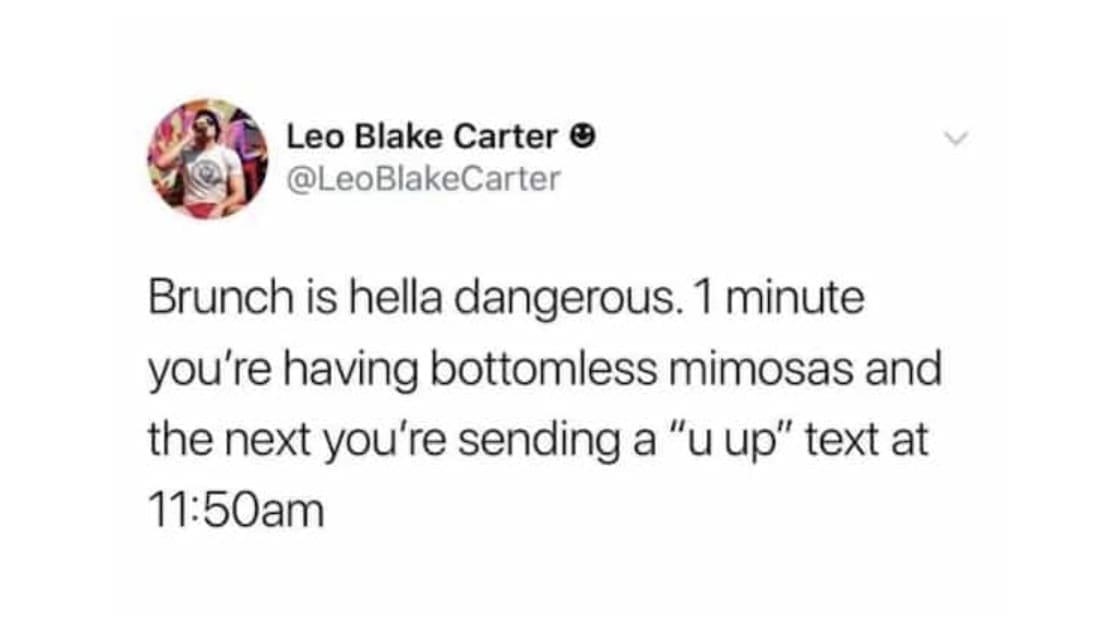Select the word Brunch in the tweet
The width and height of the screenshot is (1110, 634).
(x=221, y=296)
